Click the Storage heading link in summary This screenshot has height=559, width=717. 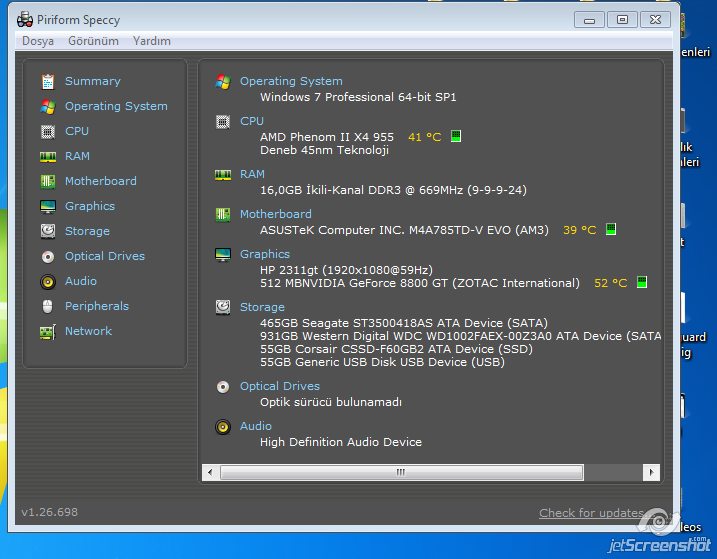point(262,307)
